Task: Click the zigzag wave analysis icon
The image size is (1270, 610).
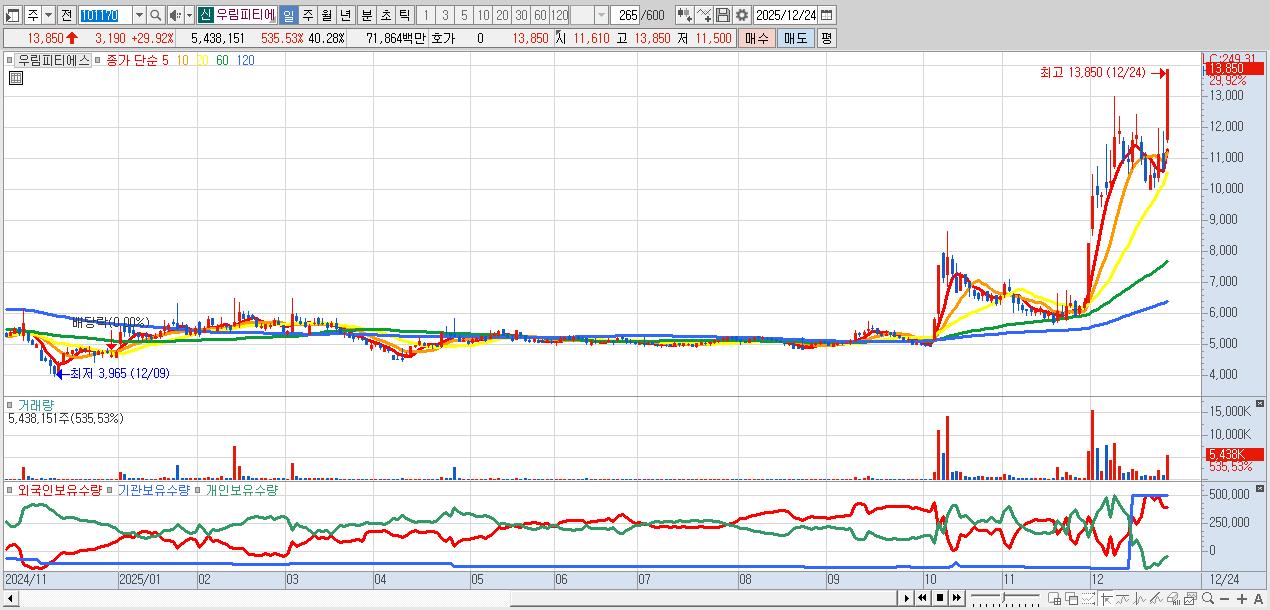Action: 1140,598
